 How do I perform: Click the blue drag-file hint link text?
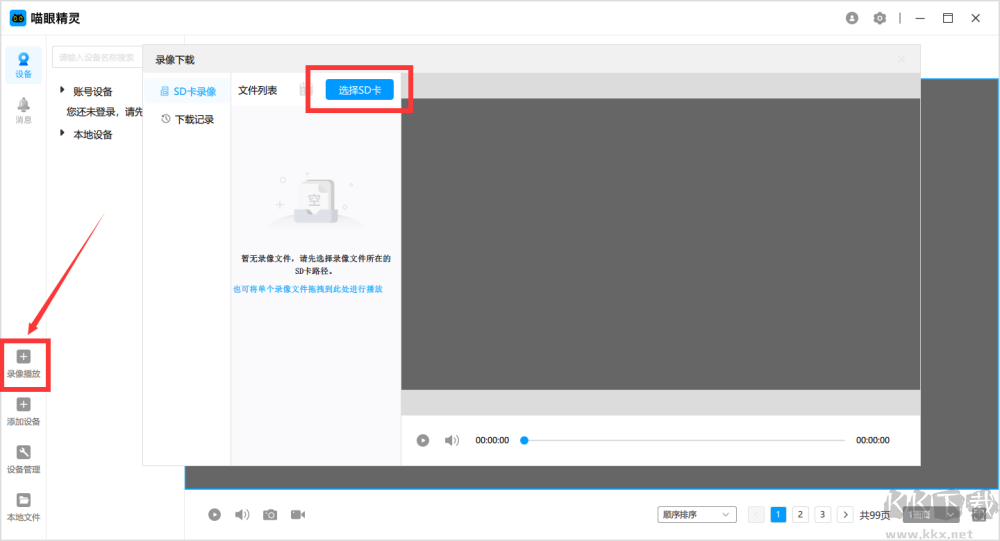308,289
